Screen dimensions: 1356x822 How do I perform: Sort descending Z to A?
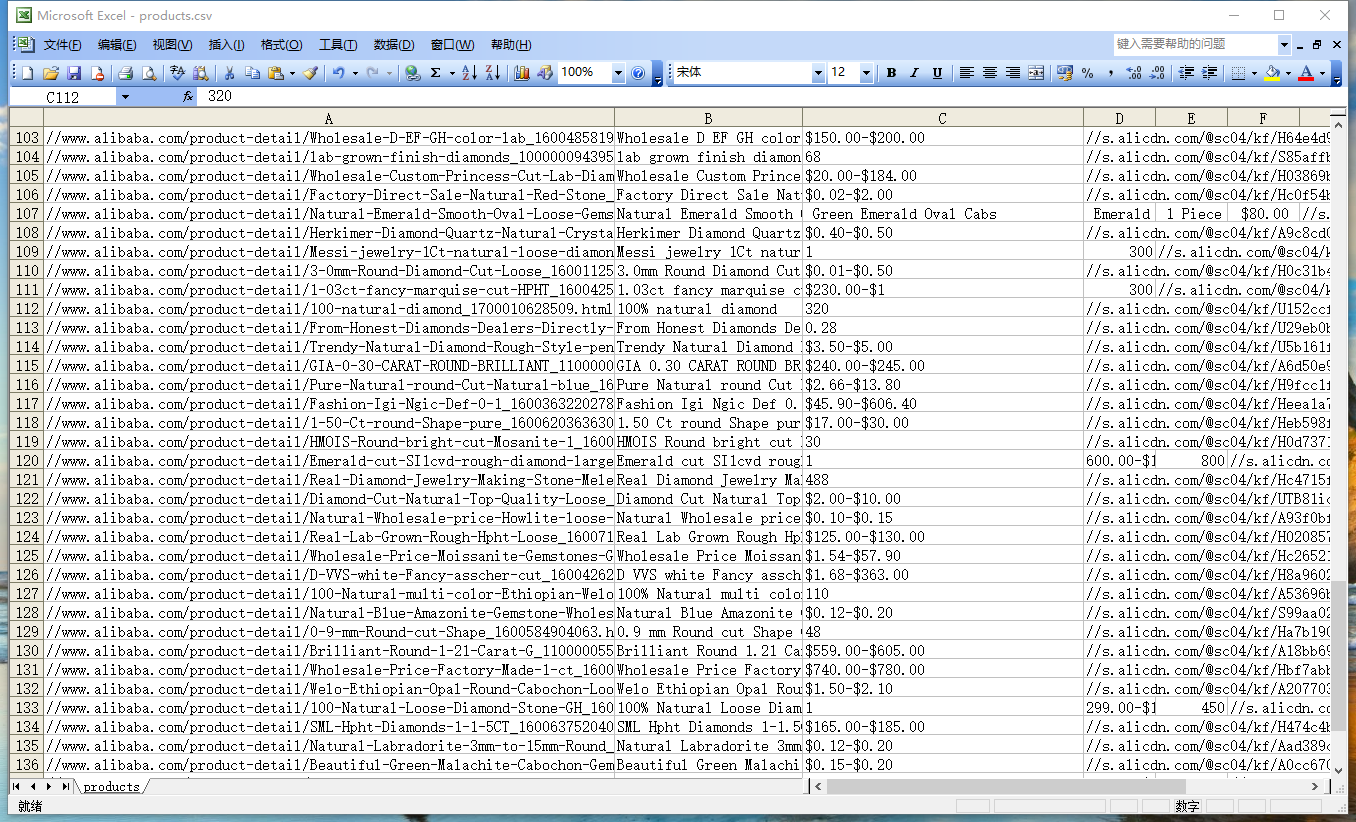coord(492,73)
